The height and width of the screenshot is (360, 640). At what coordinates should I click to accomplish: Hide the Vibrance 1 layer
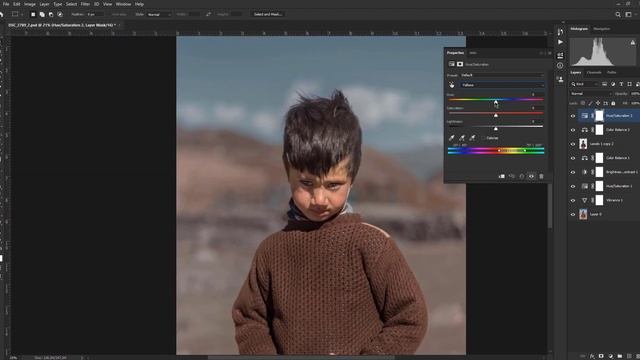[573, 200]
